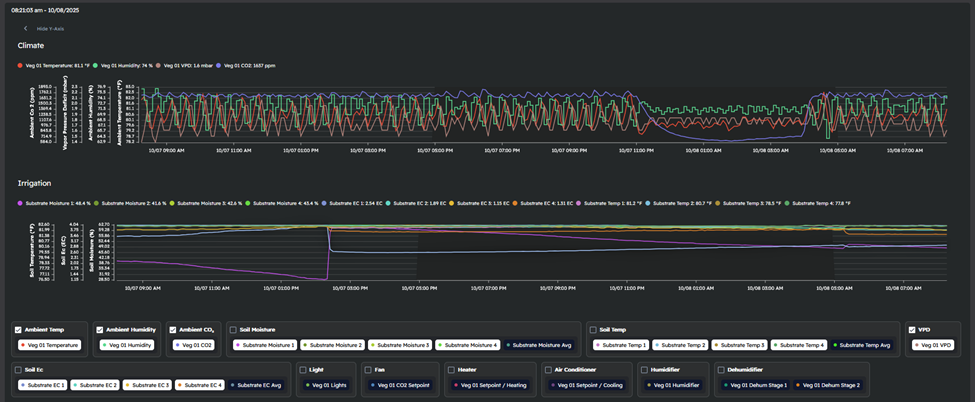Enable the Air Conditioner checkbox
This screenshot has width=975, height=402.
[x=547, y=369]
